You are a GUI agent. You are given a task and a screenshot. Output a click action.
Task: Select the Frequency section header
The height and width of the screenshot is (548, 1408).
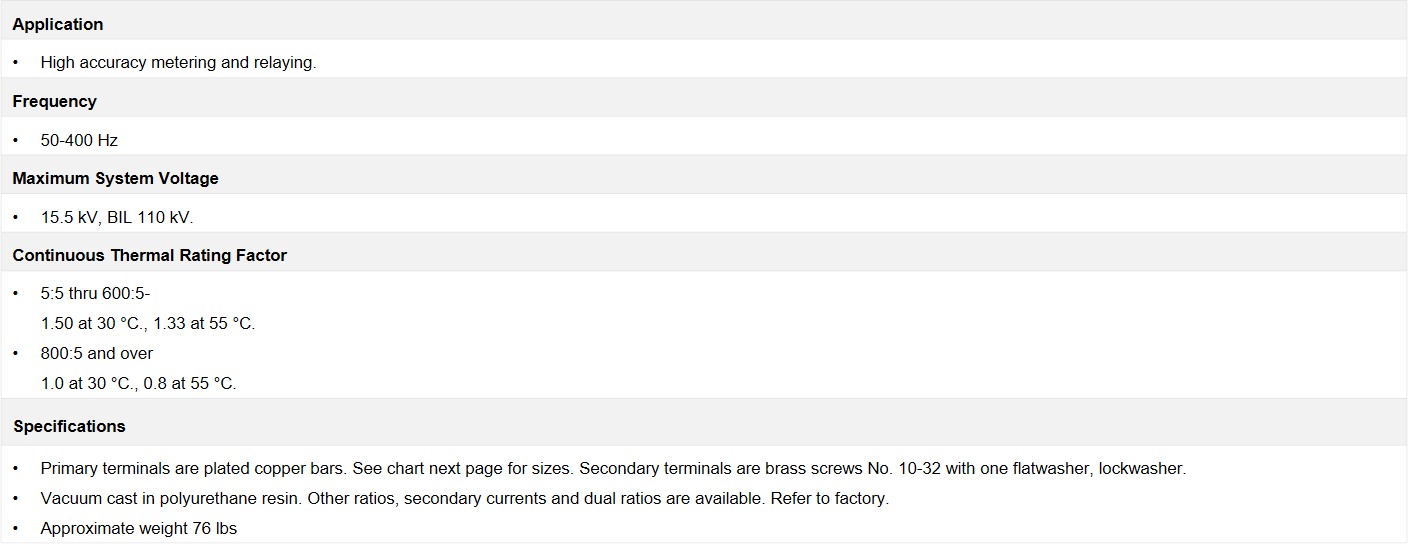55,101
